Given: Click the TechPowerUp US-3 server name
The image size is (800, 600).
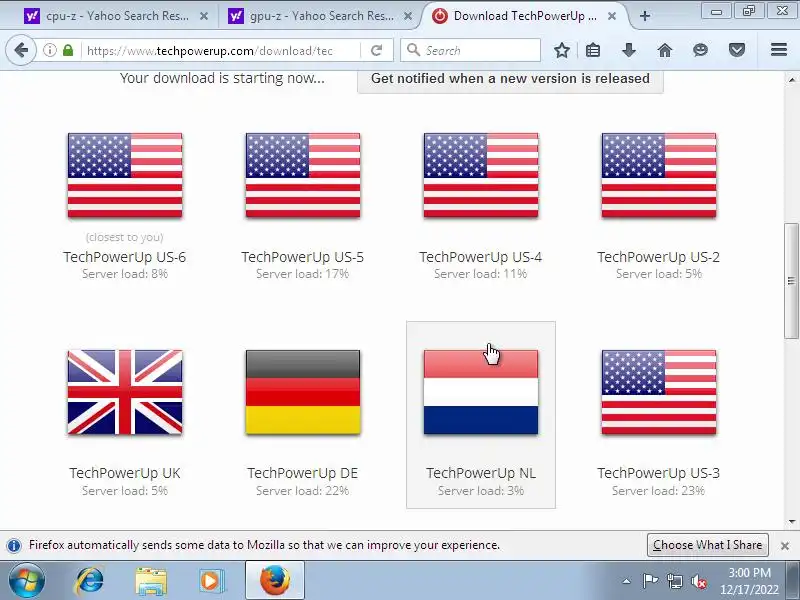Looking at the screenshot, I should tap(659, 473).
